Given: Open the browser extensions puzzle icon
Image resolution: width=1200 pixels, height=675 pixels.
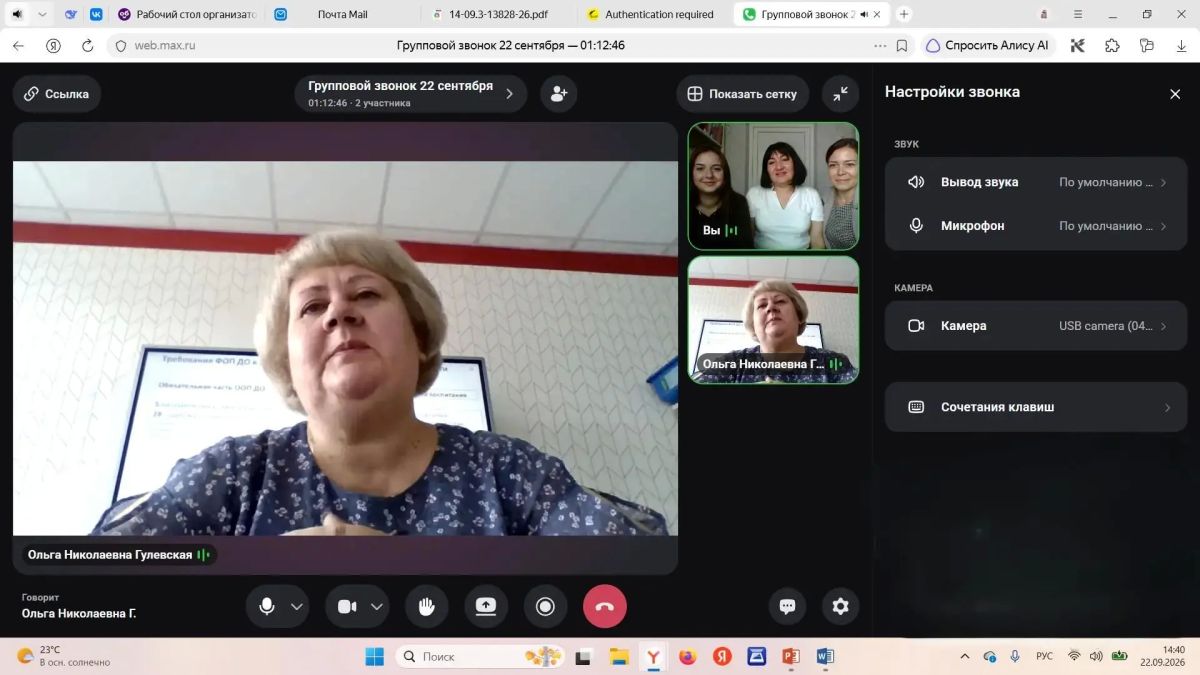Looking at the screenshot, I should (1112, 45).
